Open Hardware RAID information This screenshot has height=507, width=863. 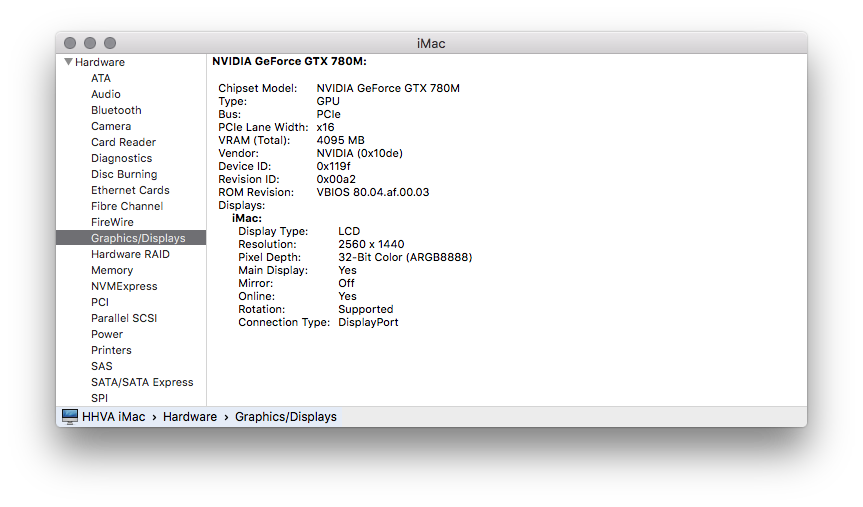pos(130,254)
